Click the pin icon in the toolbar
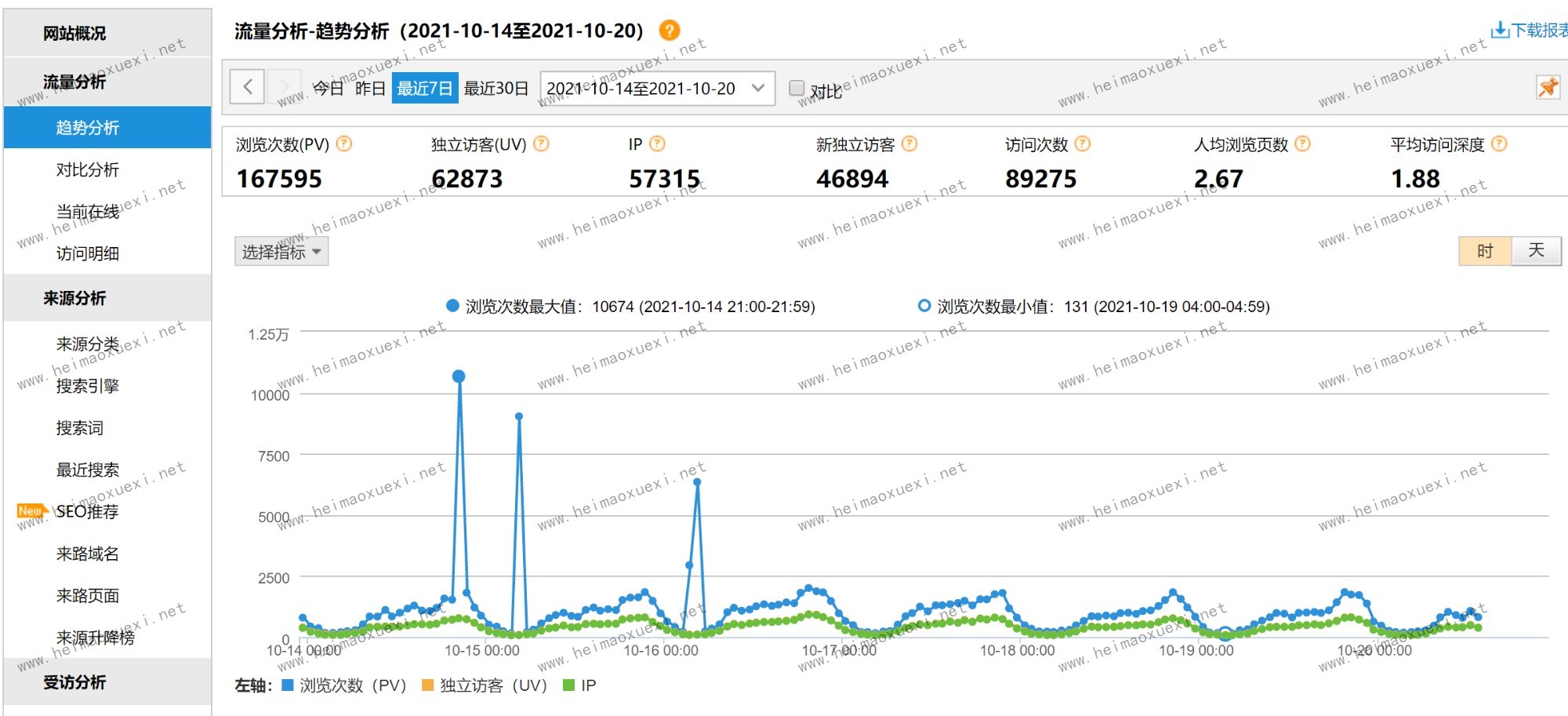The width and height of the screenshot is (1568, 716). click(x=1547, y=87)
